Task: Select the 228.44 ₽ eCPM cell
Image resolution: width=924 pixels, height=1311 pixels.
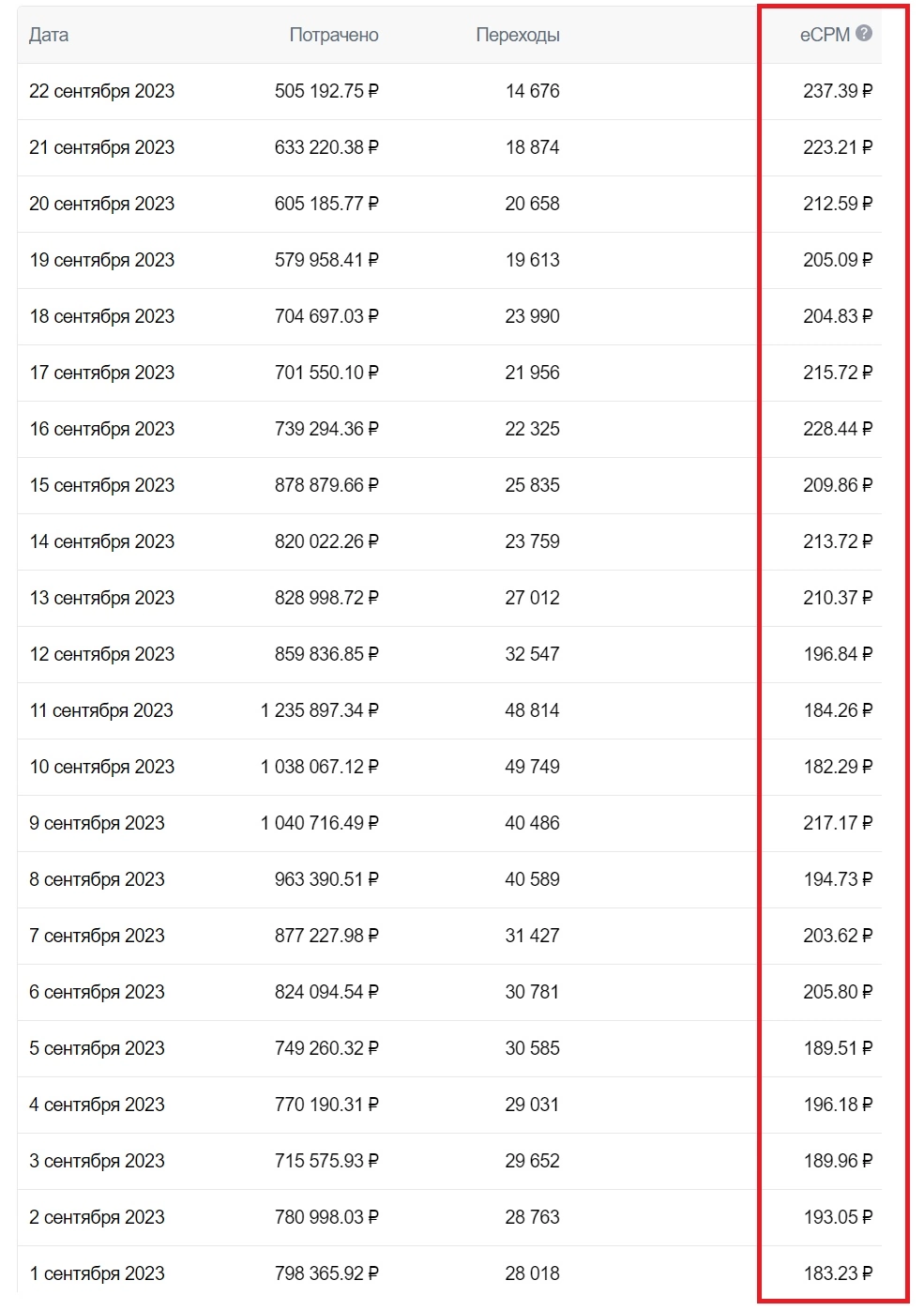Action: [838, 429]
